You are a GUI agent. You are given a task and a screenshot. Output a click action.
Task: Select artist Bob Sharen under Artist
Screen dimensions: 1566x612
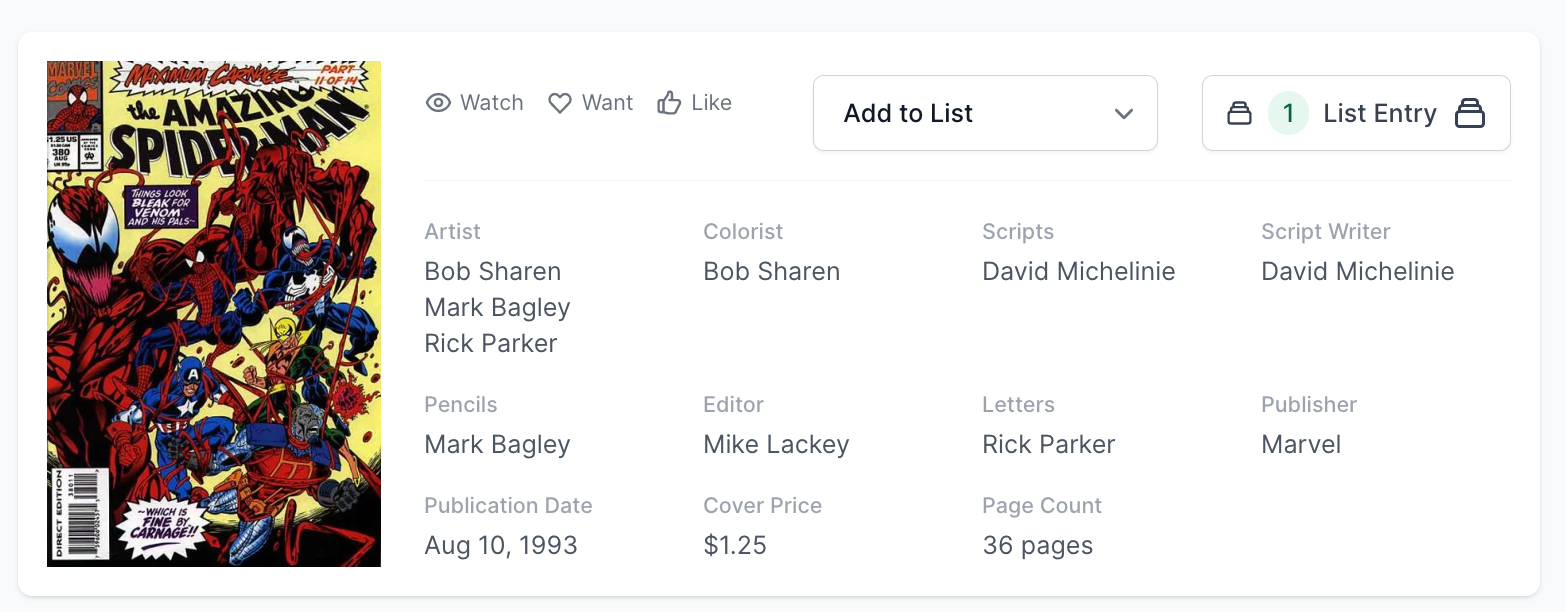pos(493,272)
